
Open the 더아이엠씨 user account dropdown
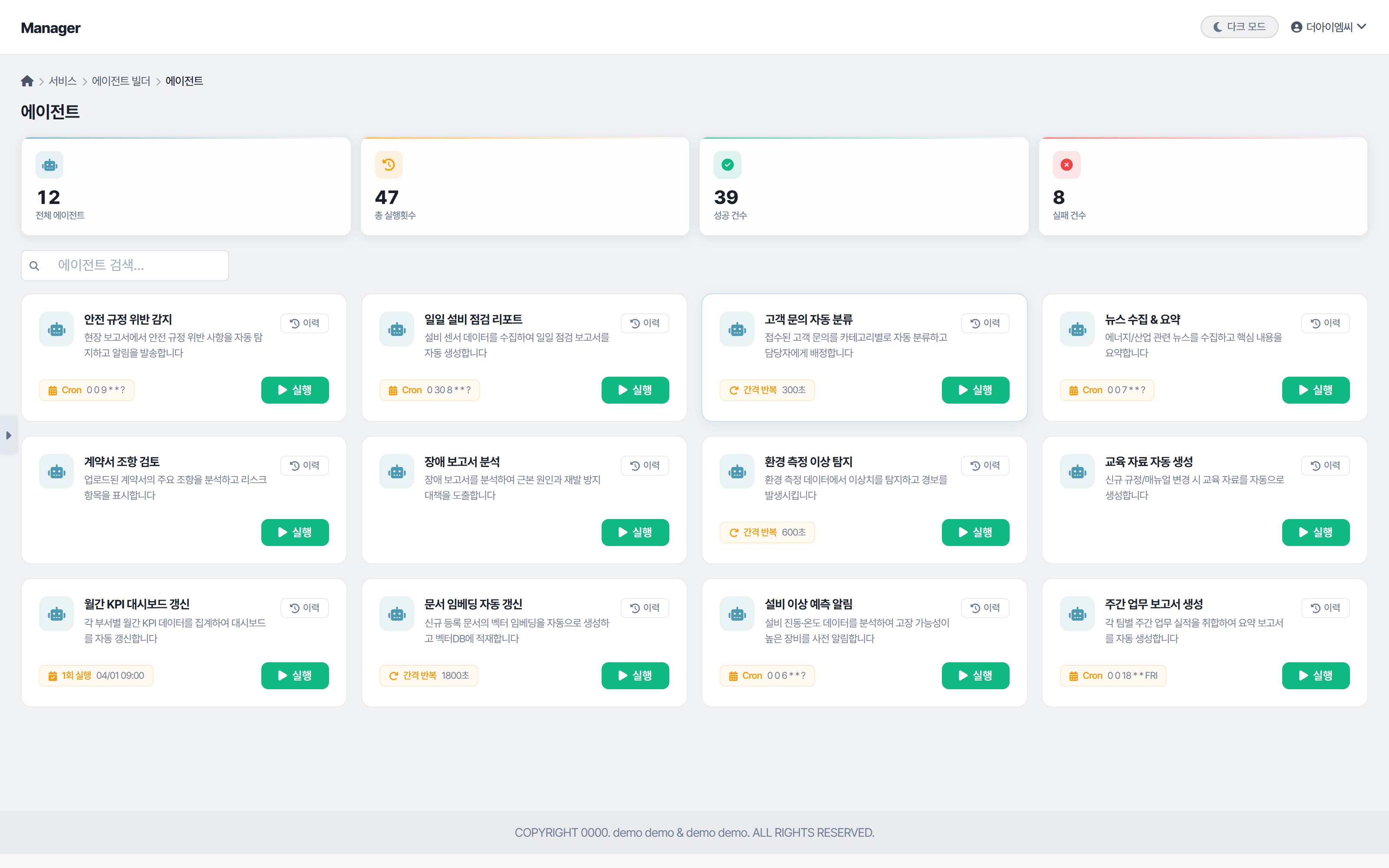coord(1328,27)
